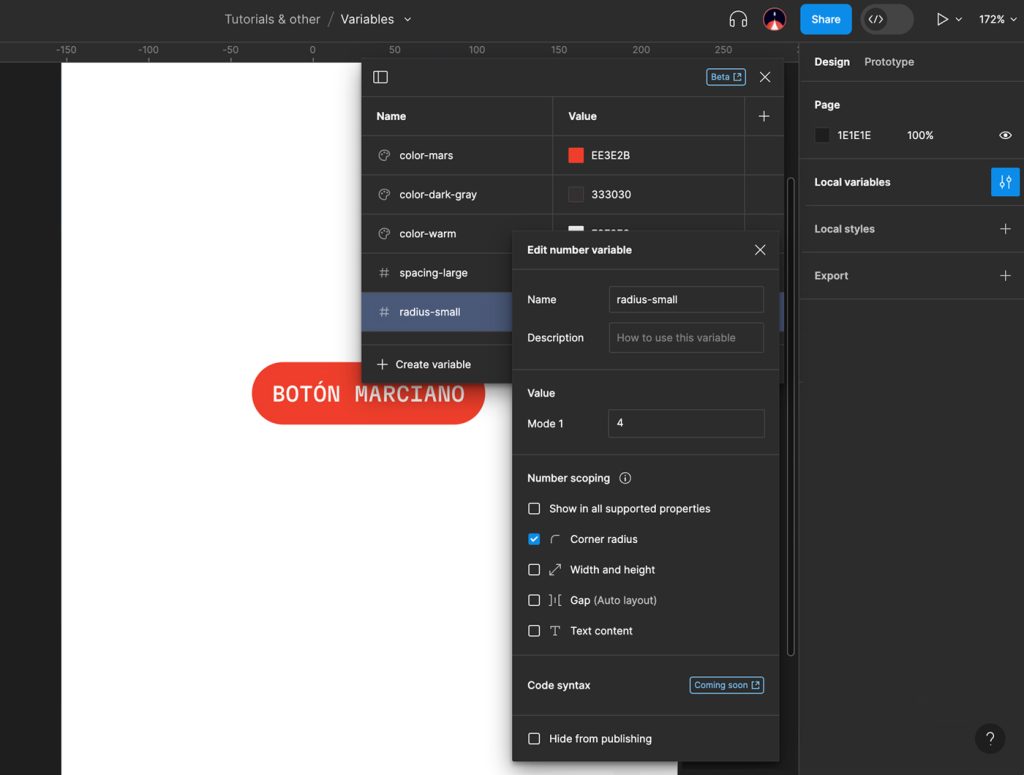Click the Create variable button
This screenshot has height=775, width=1024.
click(434, 364)
